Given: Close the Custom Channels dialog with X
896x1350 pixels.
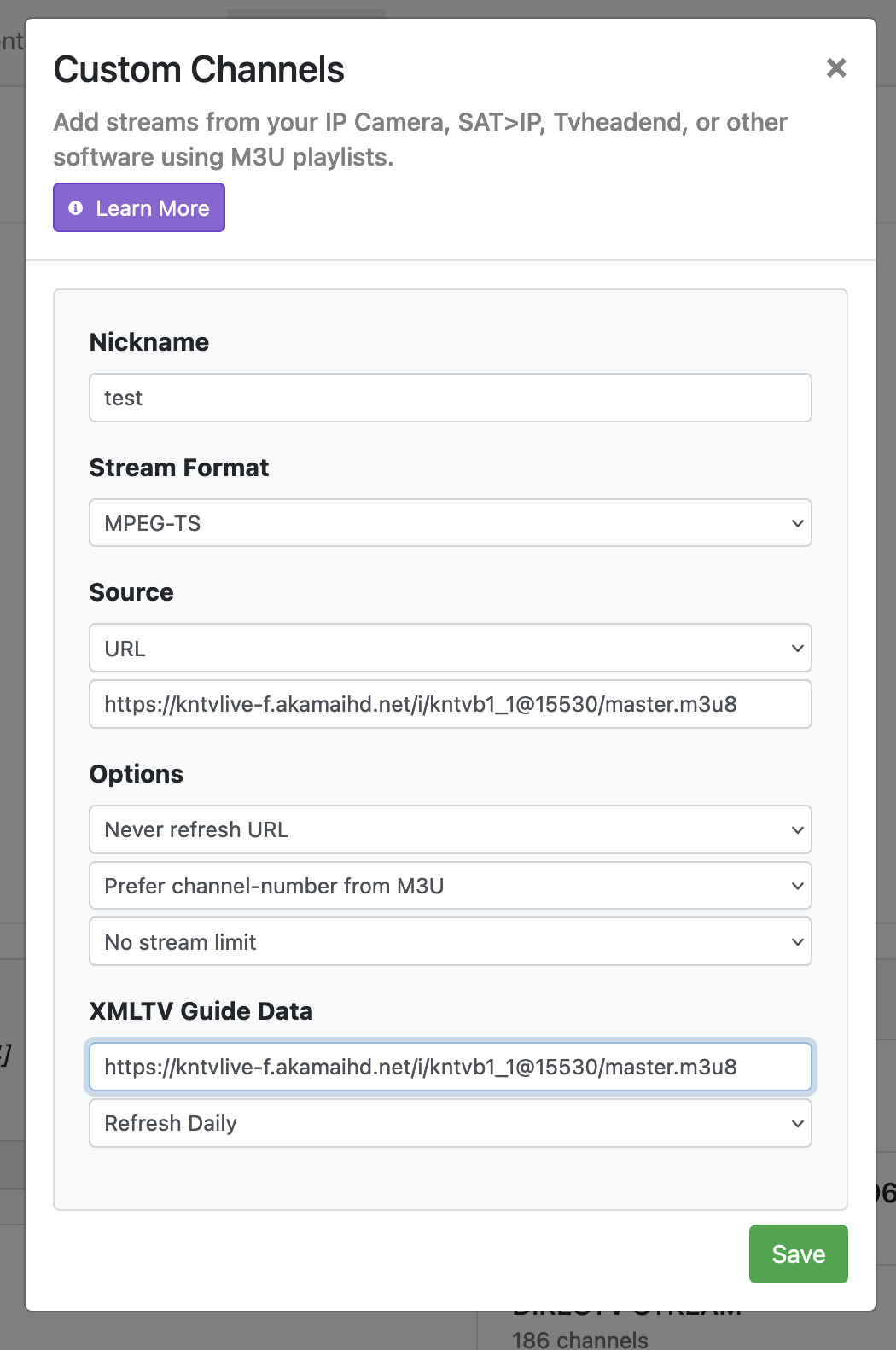Looking at the screenshot, I should click(835, 68).
